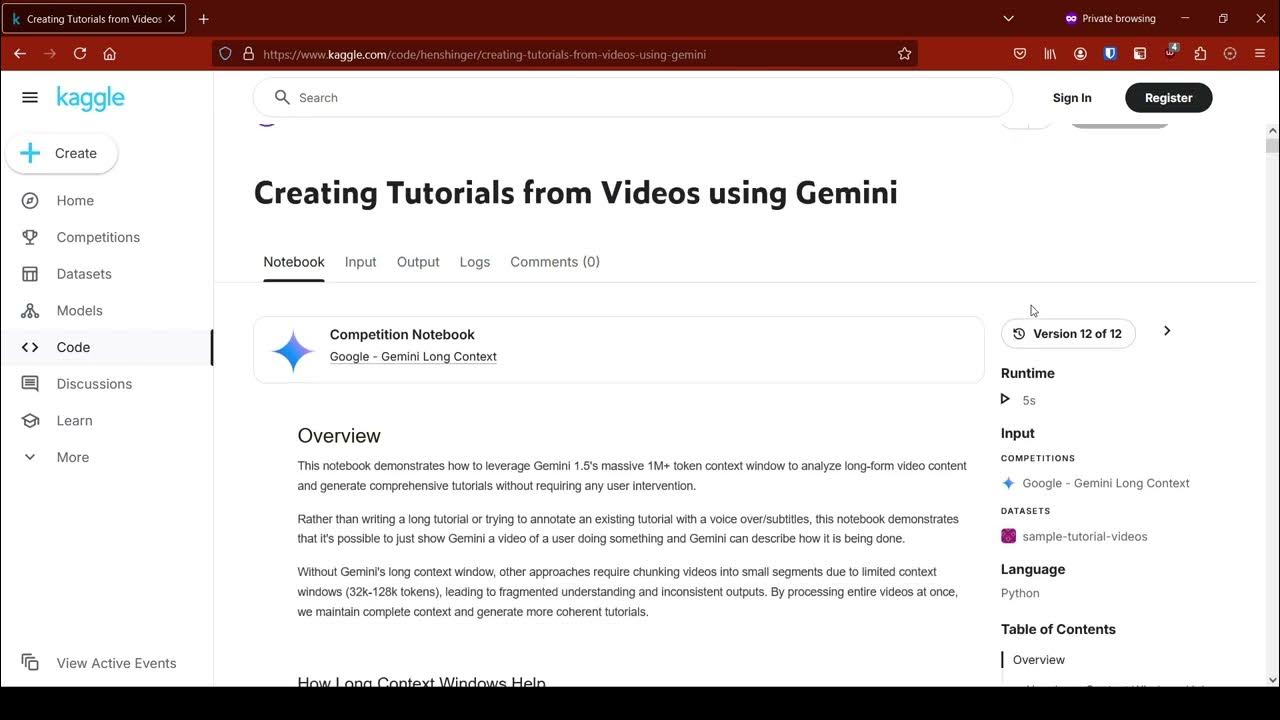This screenshot has width=1280, height=720.
Task: Go to the browser home page
Action: coord(110,54)
